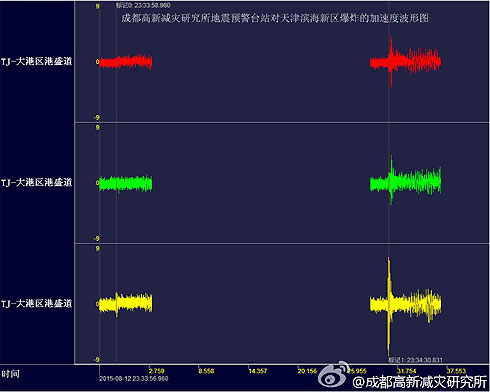Image resolution: width=490 pixels, height=392 pixels.
Task: Click the 标记0 23:33:58.960 marker label
Action: coord(143,5)
